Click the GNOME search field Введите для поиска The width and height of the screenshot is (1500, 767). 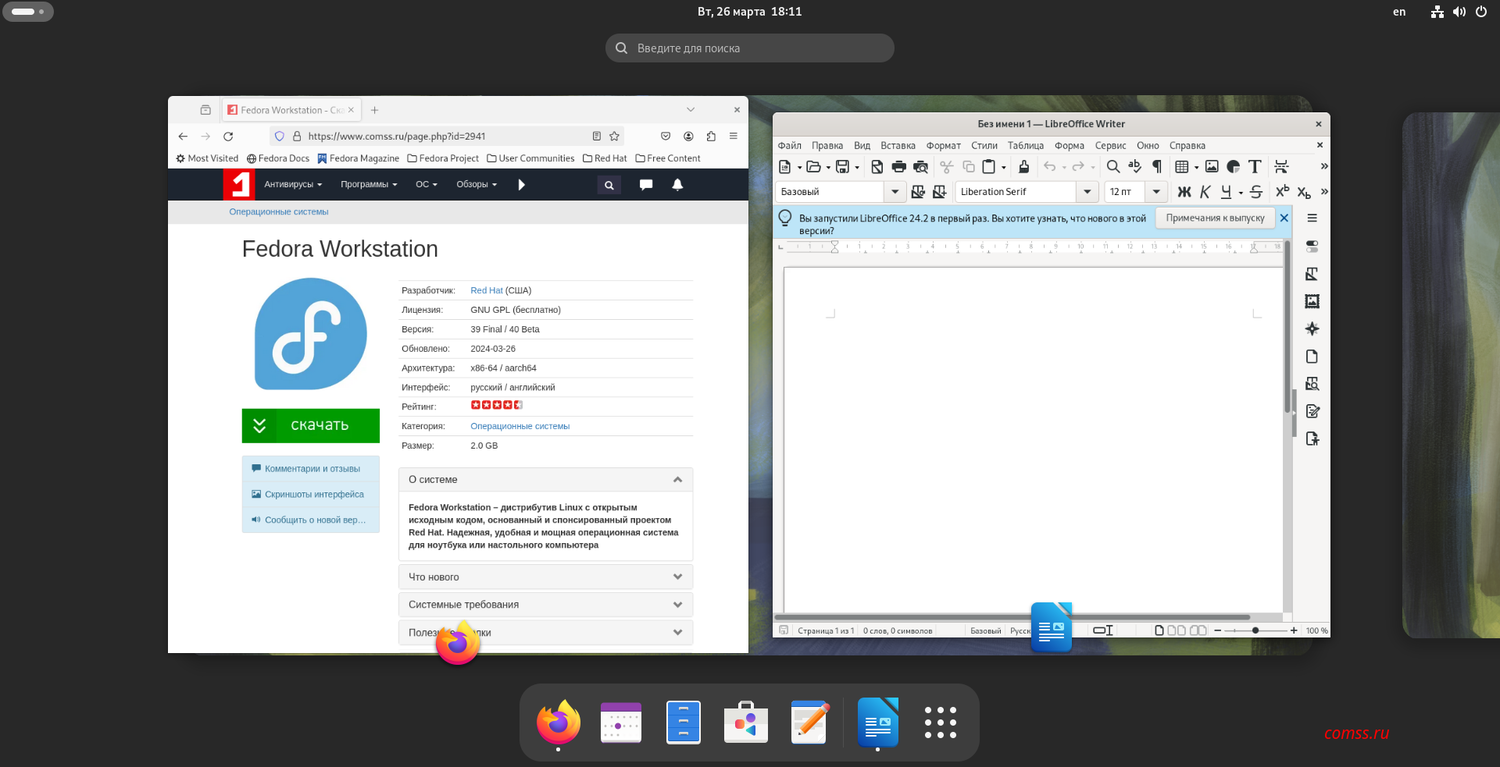click(750, 48)
